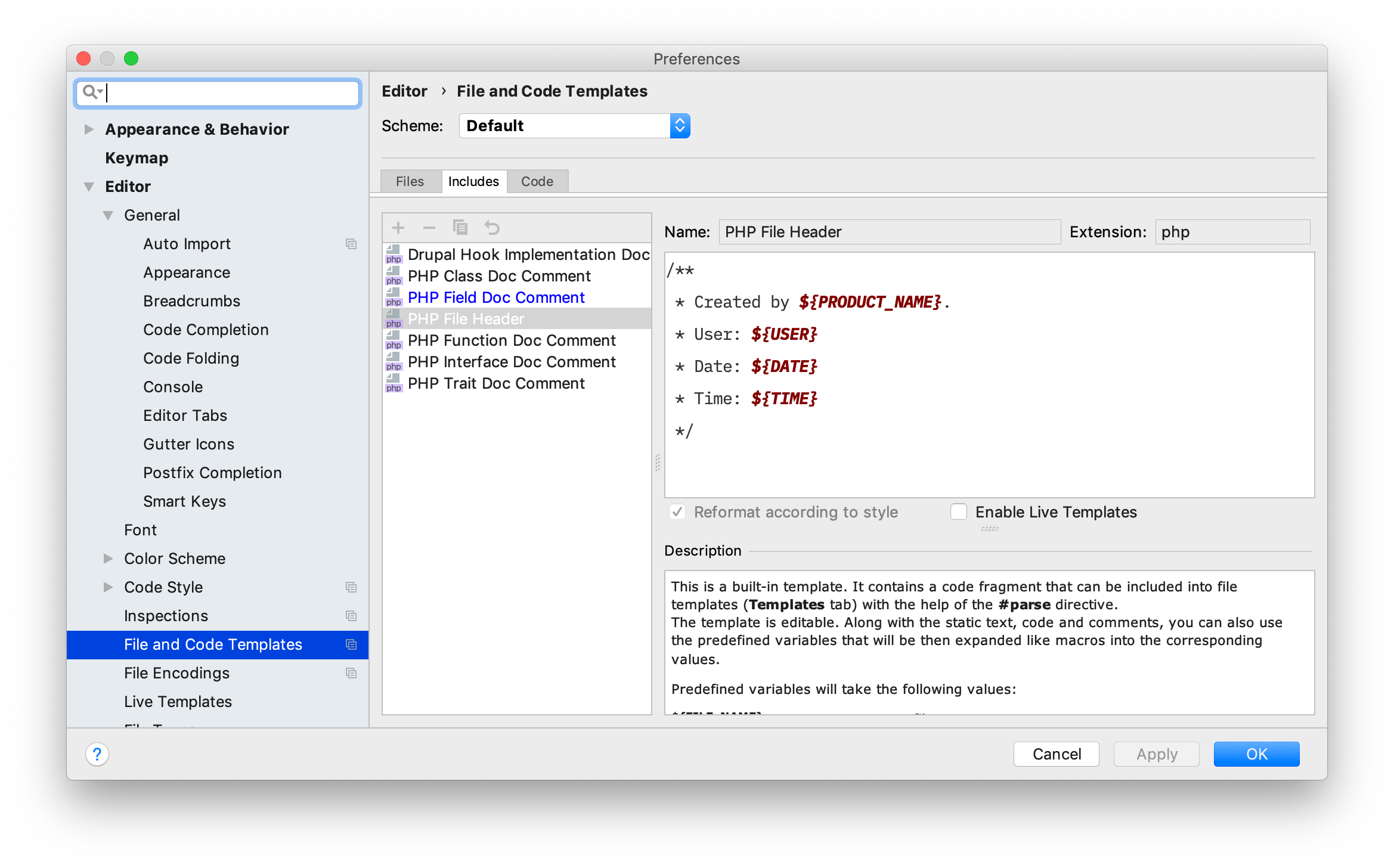This screenshot has height=868, width=1394.
Task: Switch to the Files tab
Action: tap(410, 181)
